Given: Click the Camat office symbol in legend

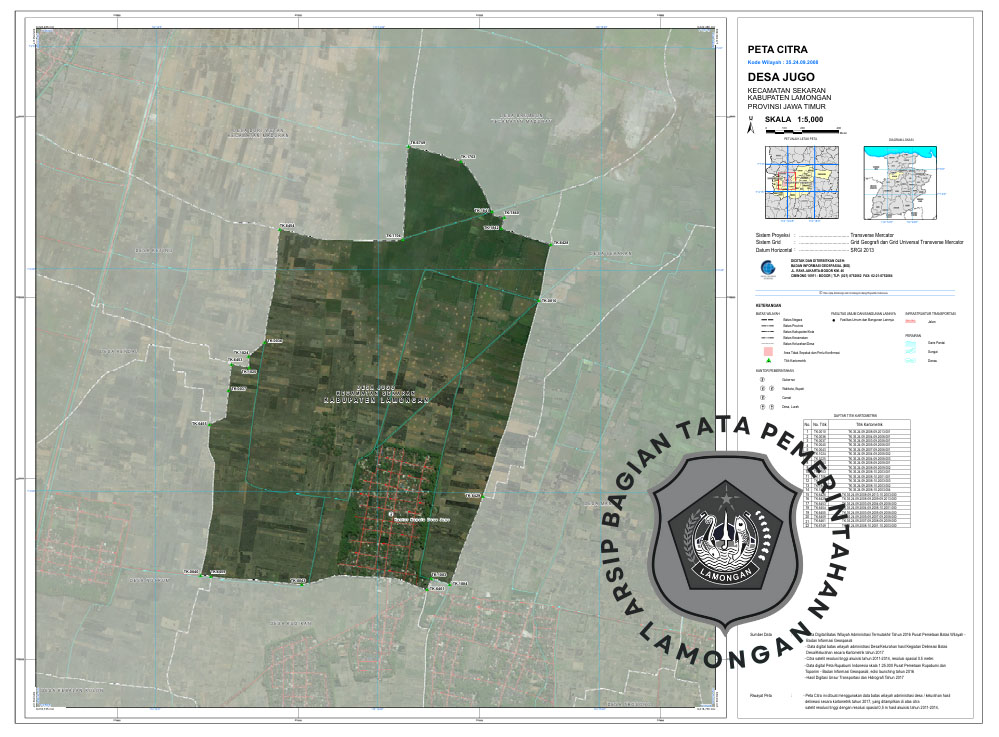Looking at the screenshot, I should pyautogui.click(x=762, y=398).
